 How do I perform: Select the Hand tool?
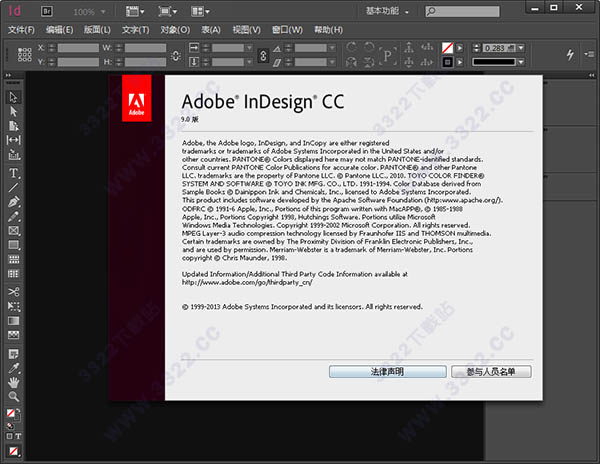[13, 382]
